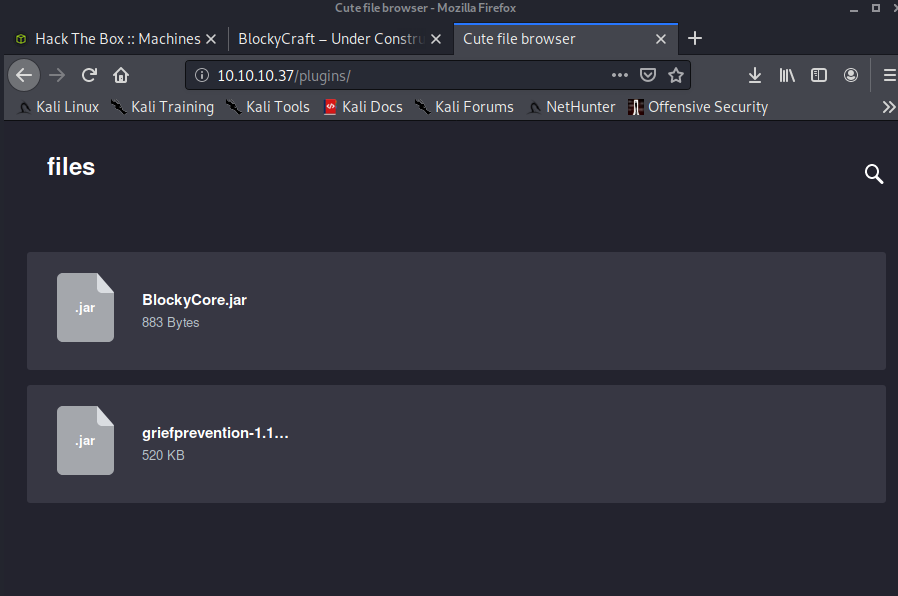Viewport: 898px width, 596px height.
Task: Open the griefprevention jar file entry
Action: point(215,434)
